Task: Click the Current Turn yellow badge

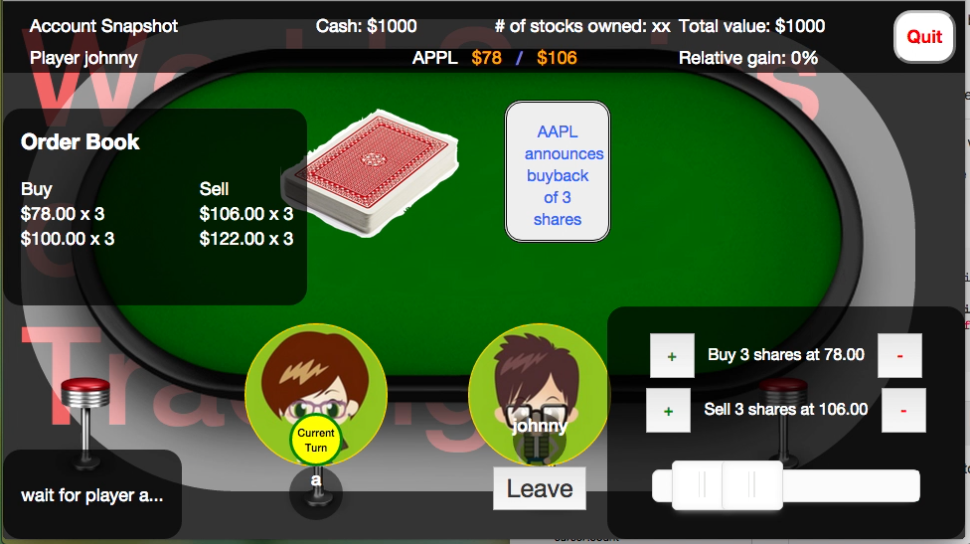Action: tap(315, 440)
